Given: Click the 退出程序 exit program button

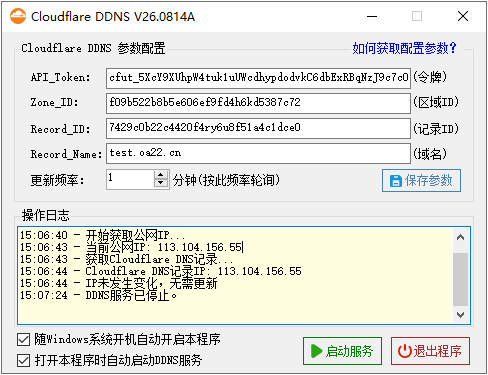Looking at the screenshot, I should pyautogui.click(x=430, y=351).
